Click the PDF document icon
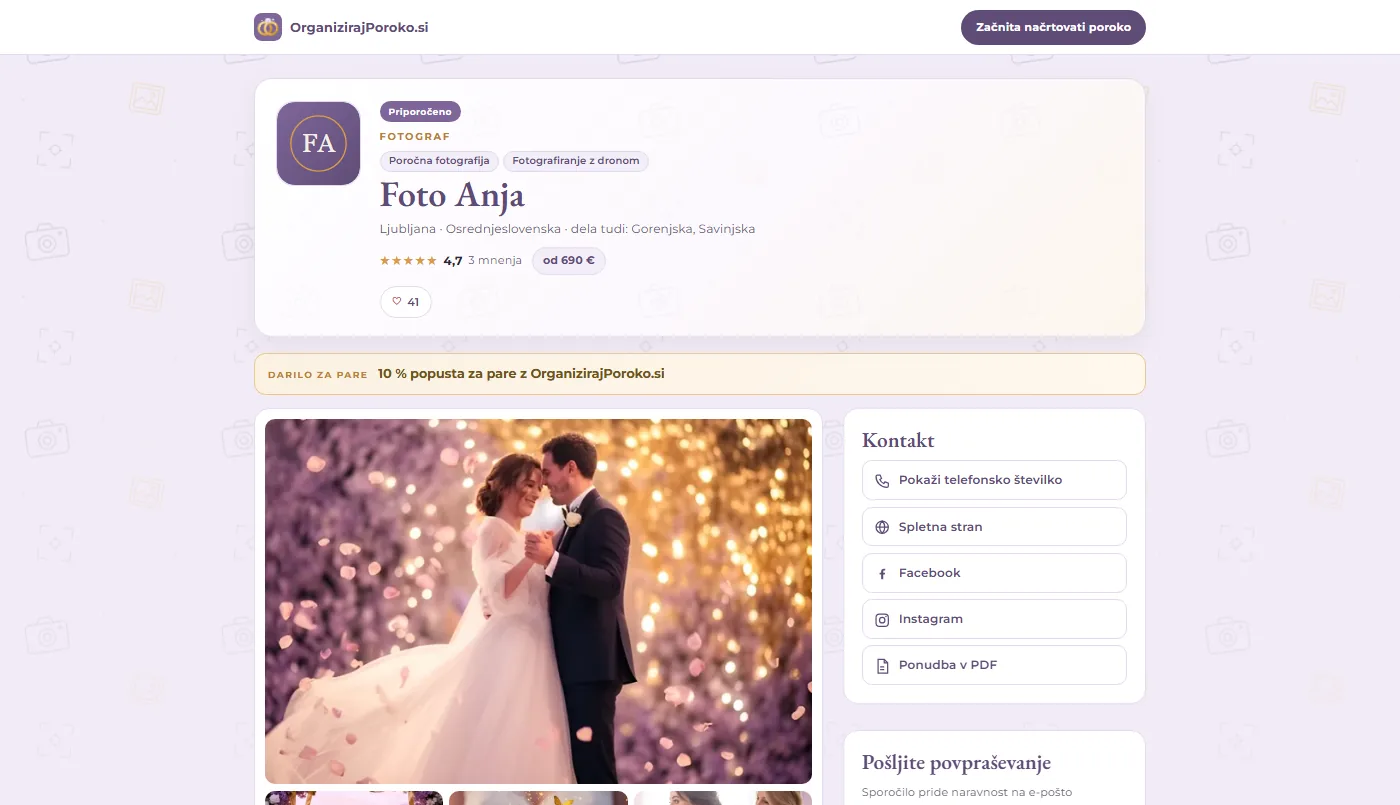 coord(882,666)
